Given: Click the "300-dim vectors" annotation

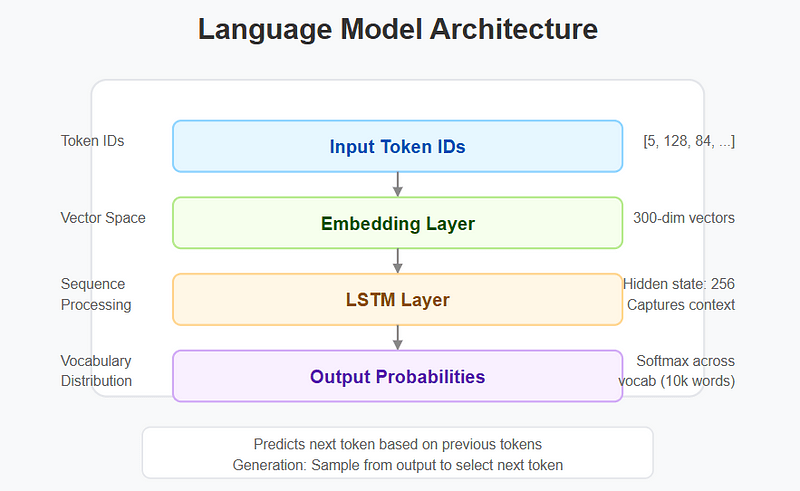Looking at the screenshot, I should point(684,217).
